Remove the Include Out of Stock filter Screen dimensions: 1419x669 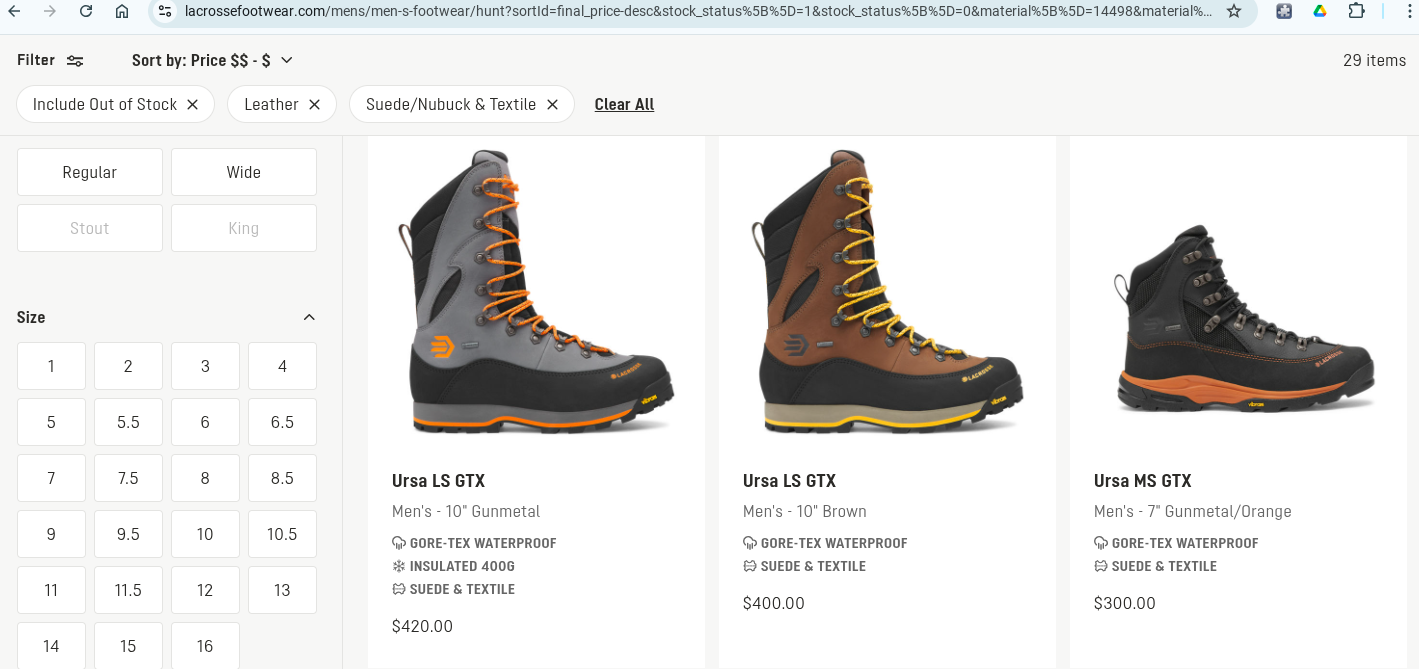point(193,104)
